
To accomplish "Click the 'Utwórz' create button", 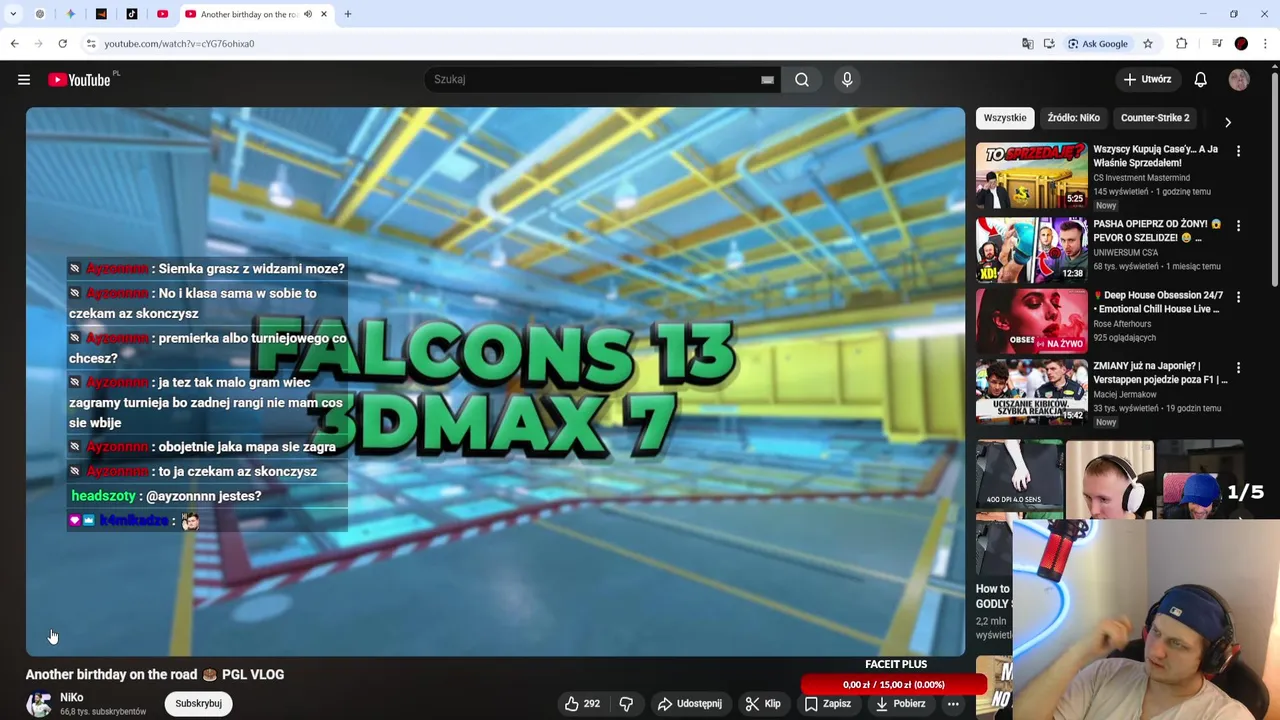I will (1147, 80).
